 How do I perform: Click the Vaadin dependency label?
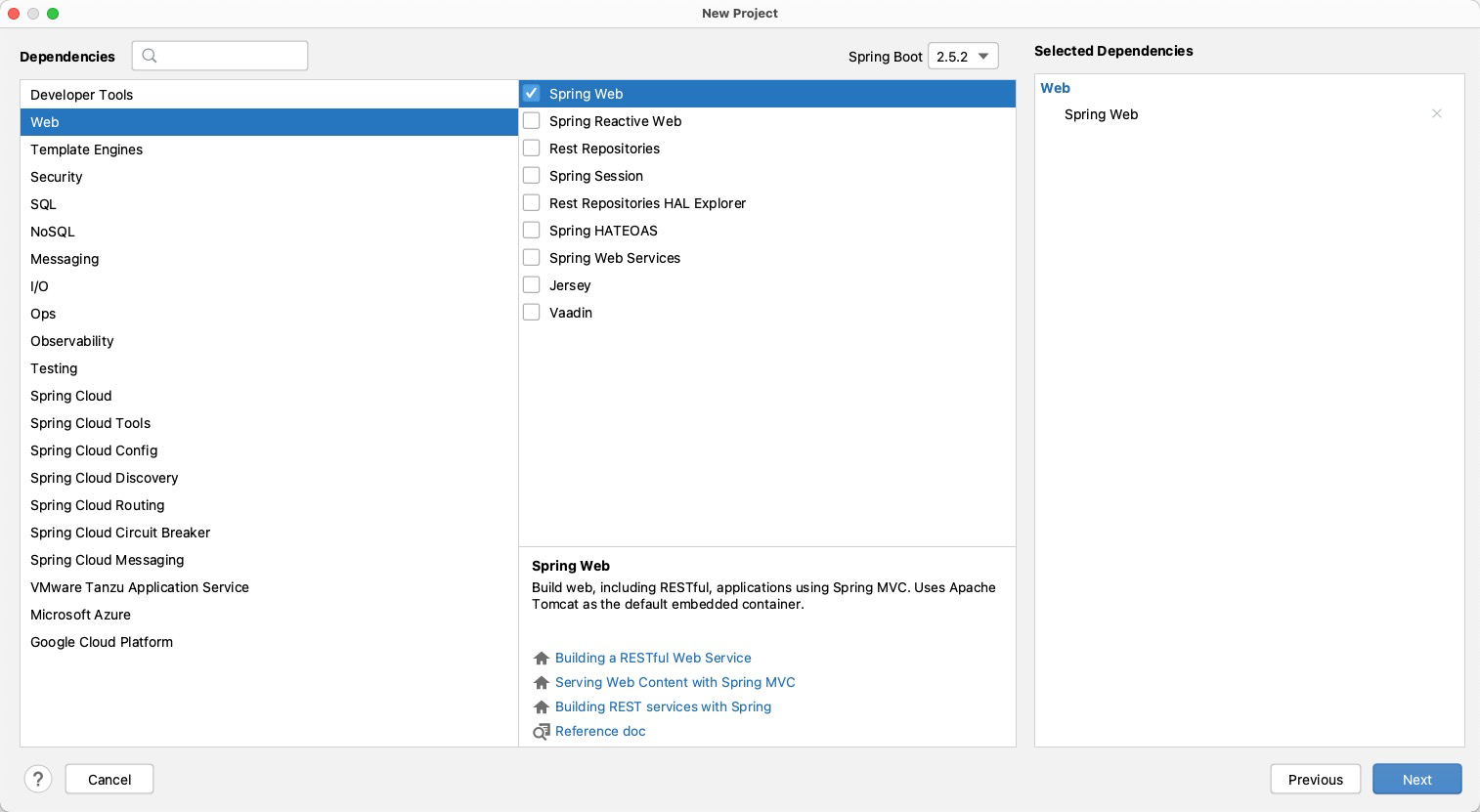point(571,313)
